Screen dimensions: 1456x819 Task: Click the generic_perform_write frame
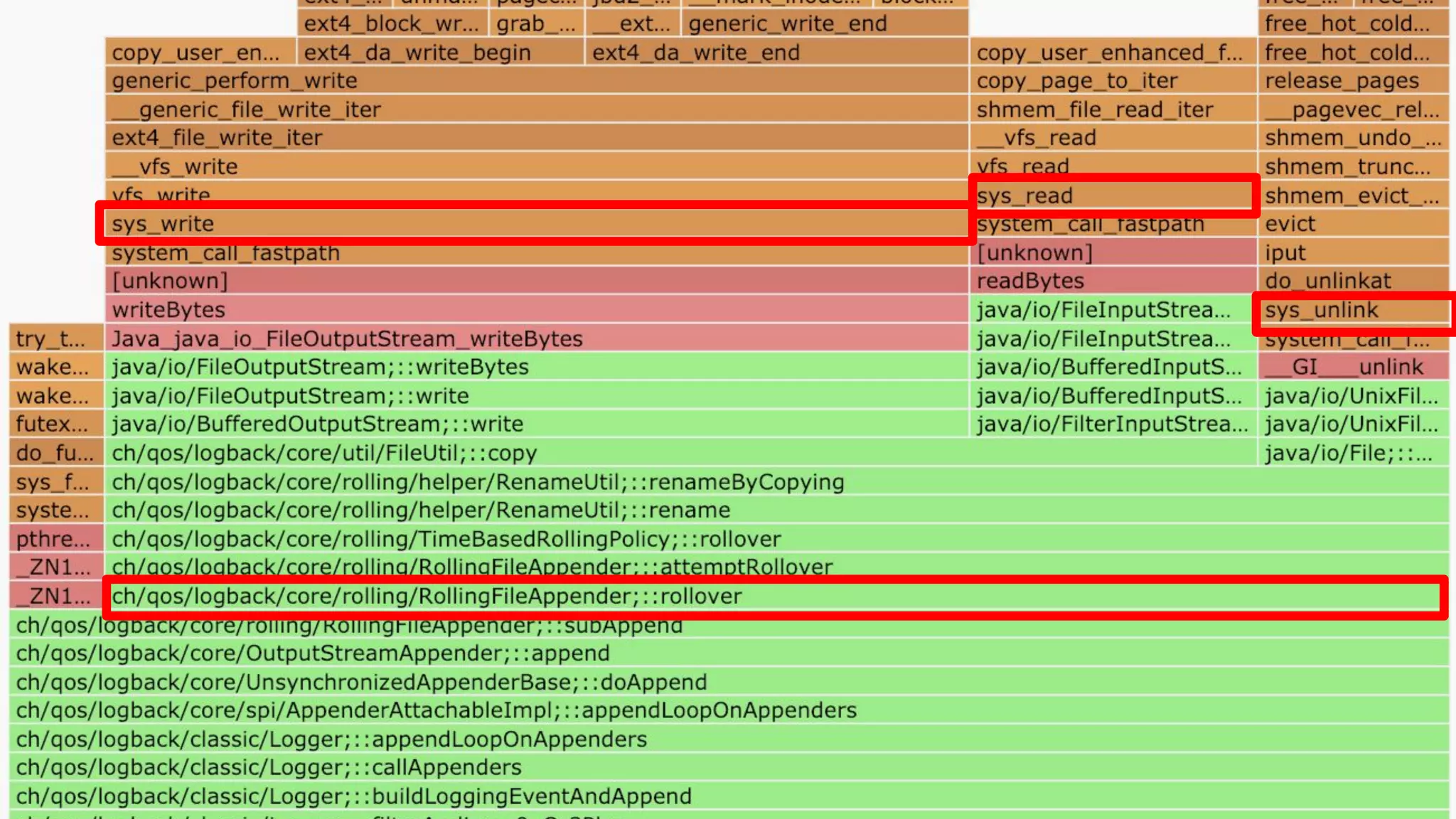pyautogui.click(x=537, y=80)
